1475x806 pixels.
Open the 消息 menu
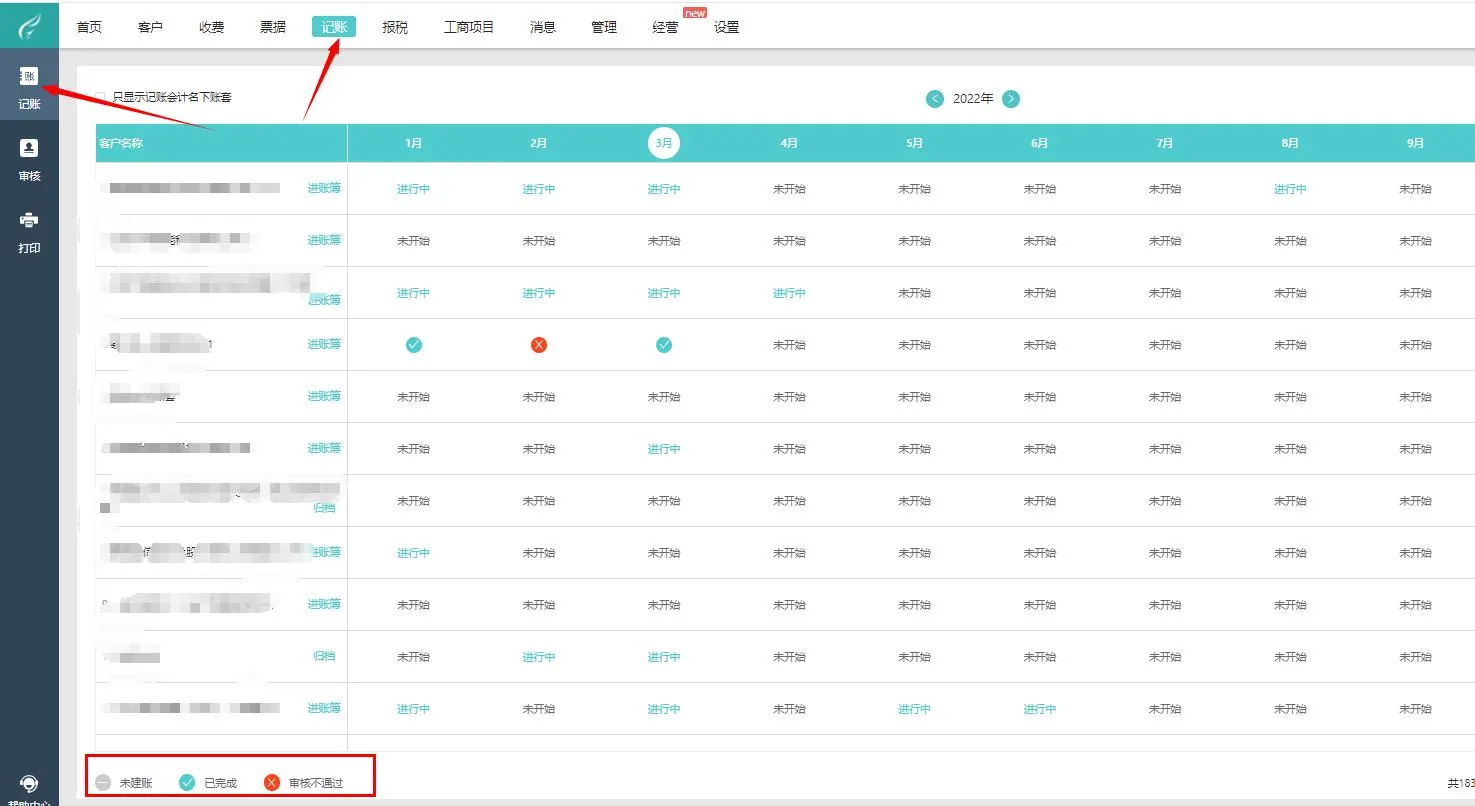click(543, 27)
